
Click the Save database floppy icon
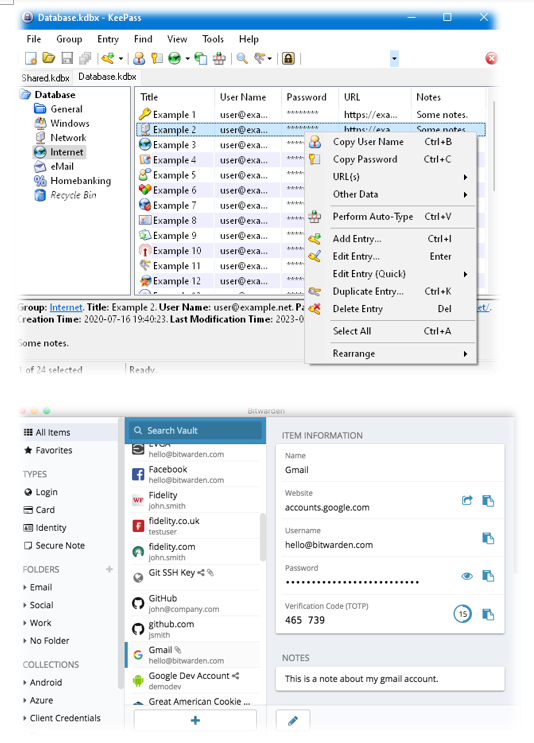pos(67,58)
